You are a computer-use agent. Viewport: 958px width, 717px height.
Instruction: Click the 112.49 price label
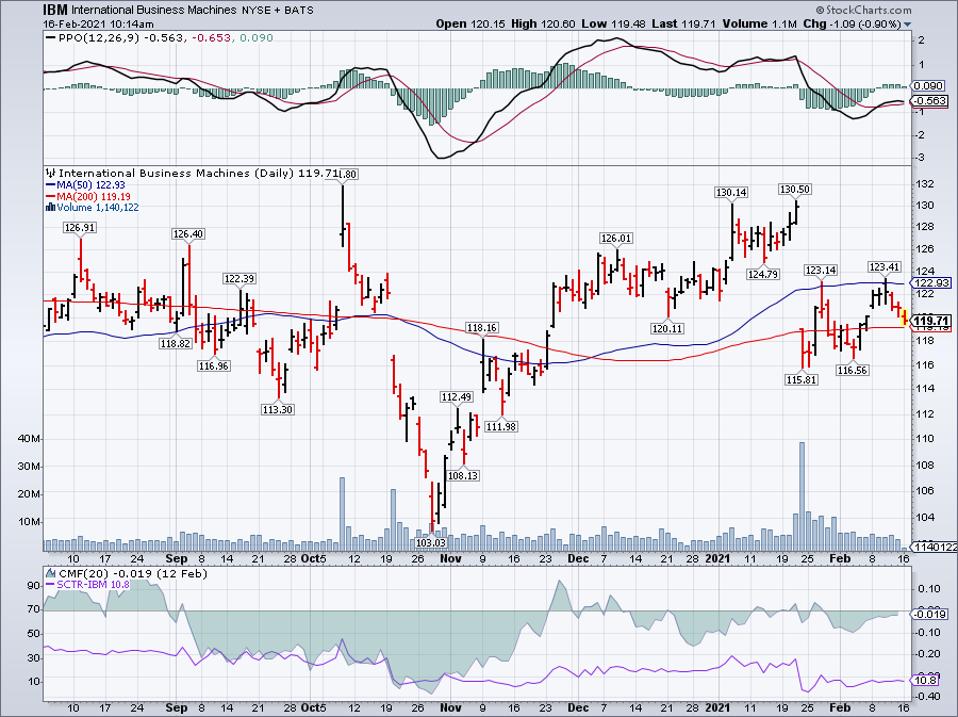click(x=456, y=397)
